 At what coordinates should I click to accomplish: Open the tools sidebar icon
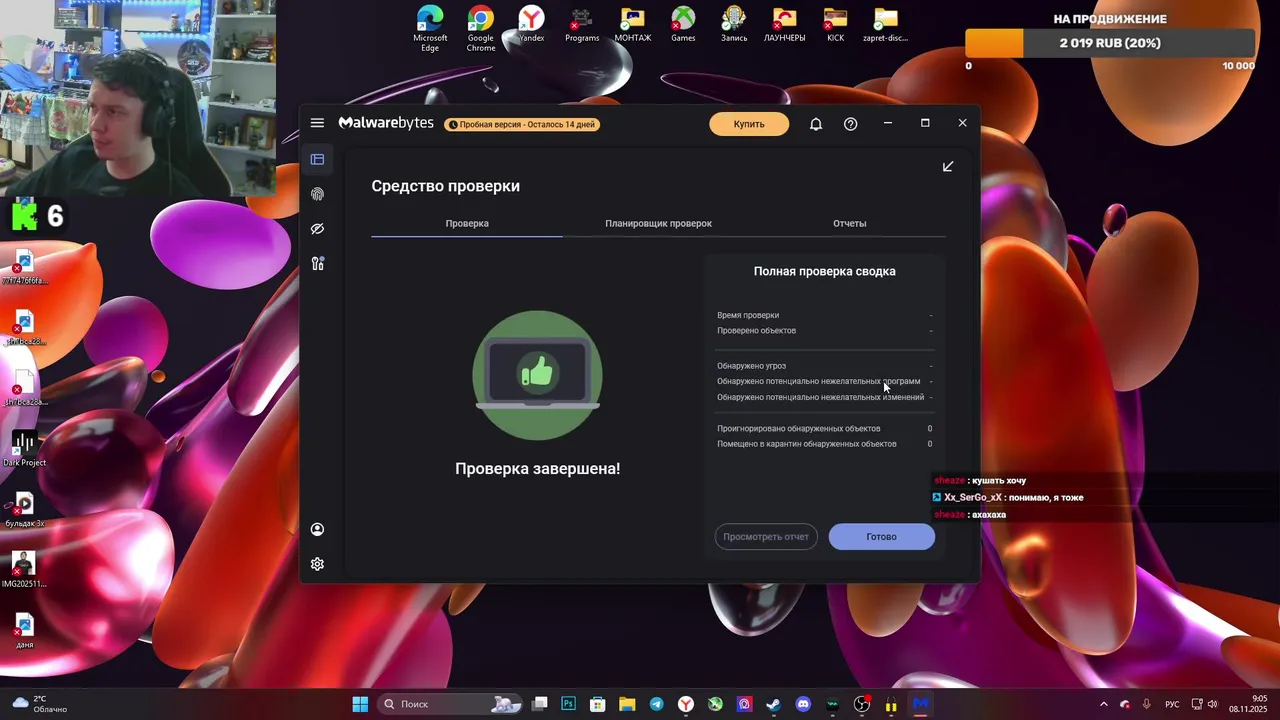tap(317, 264)
